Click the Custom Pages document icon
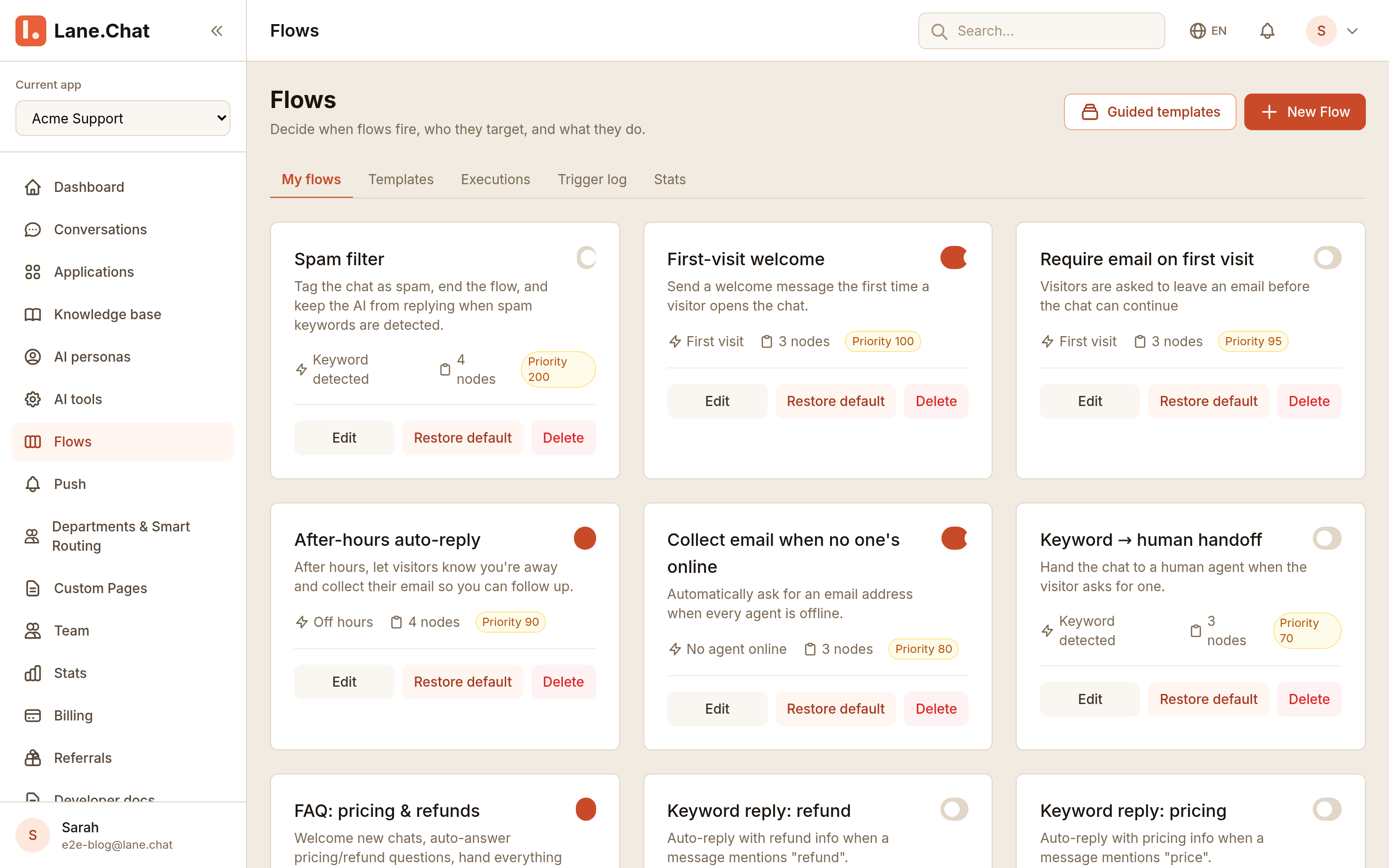Image resolution: width=1389 pixels, height=868 pixels. [33, 588]
